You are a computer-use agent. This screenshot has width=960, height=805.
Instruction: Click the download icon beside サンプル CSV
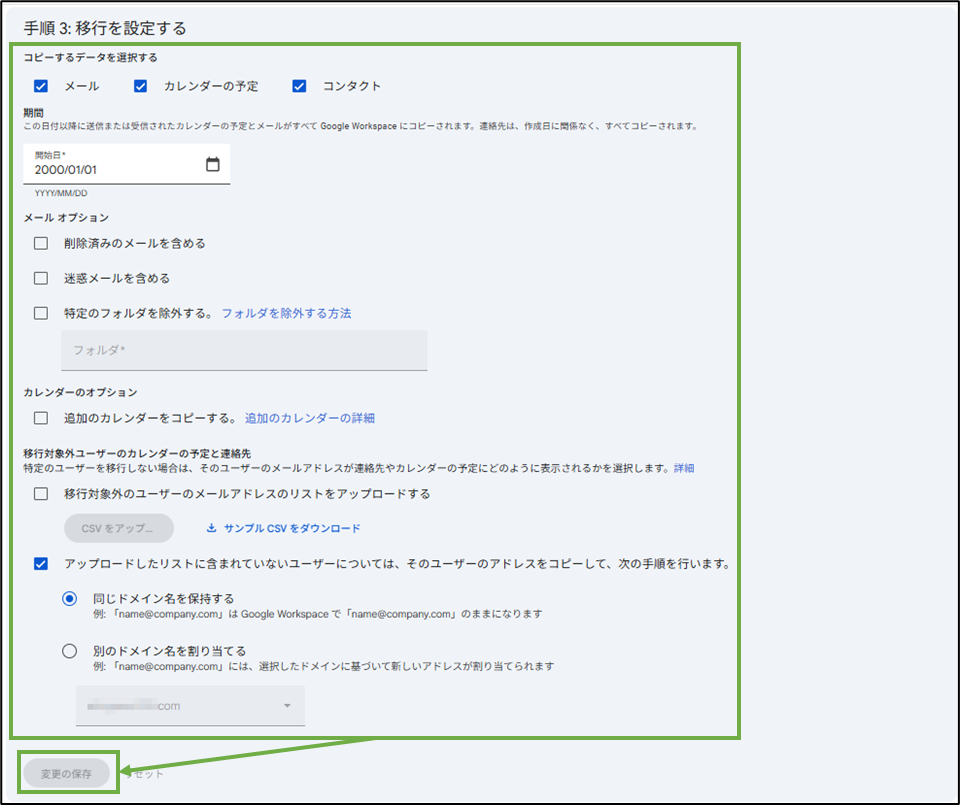211,528
